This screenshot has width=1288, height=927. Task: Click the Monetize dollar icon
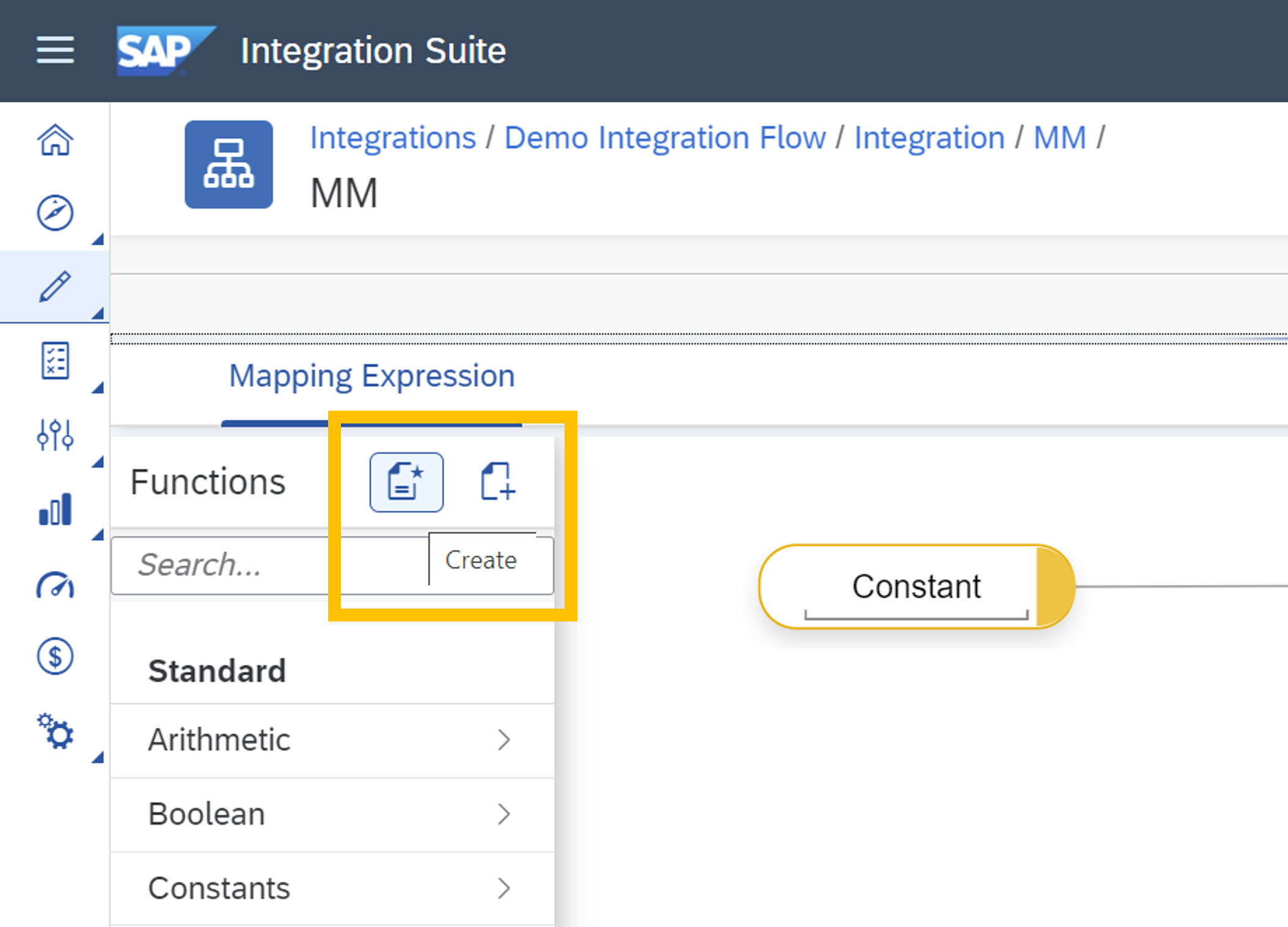pos(55,657)
